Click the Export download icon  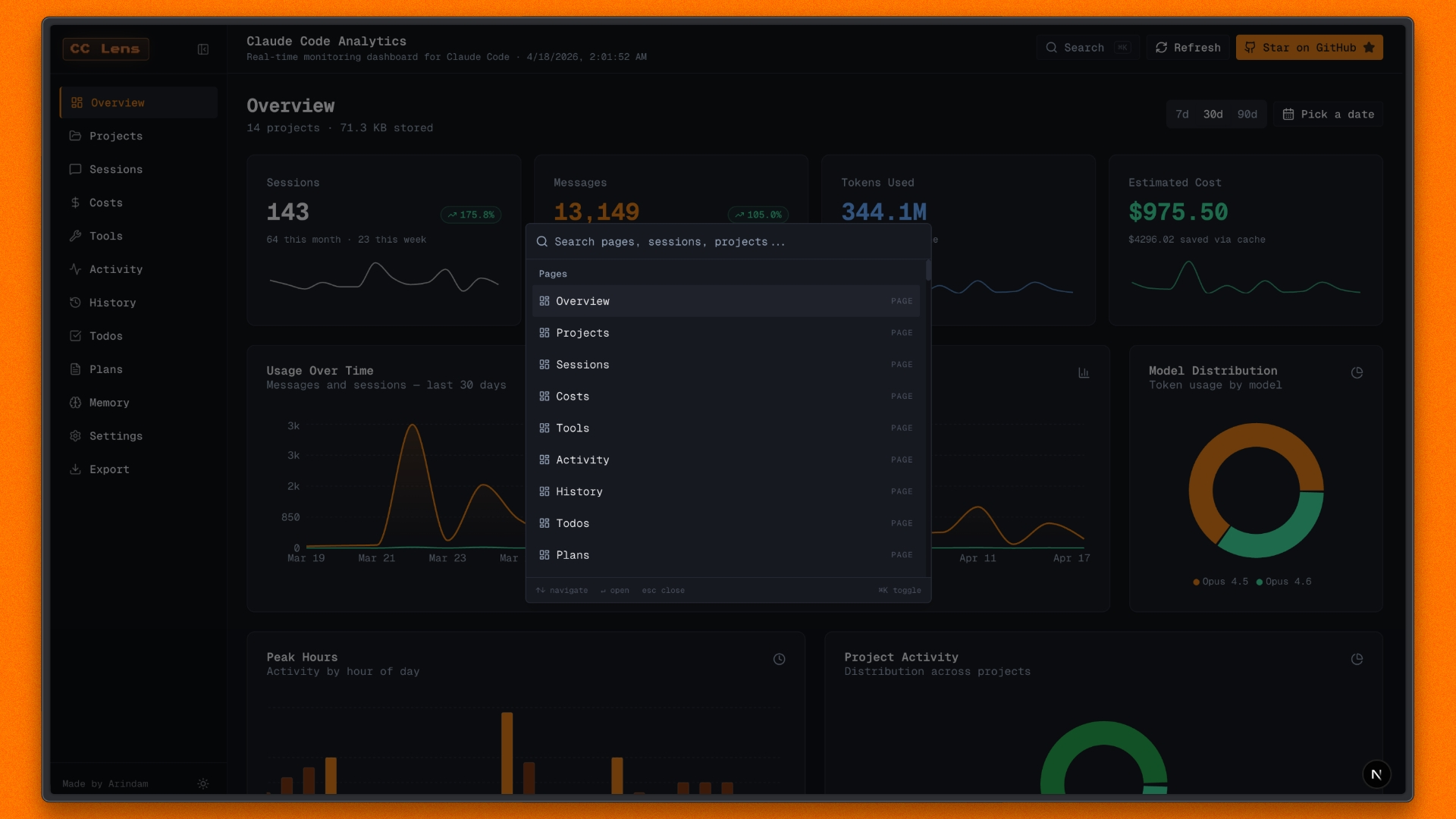[75, 469]
